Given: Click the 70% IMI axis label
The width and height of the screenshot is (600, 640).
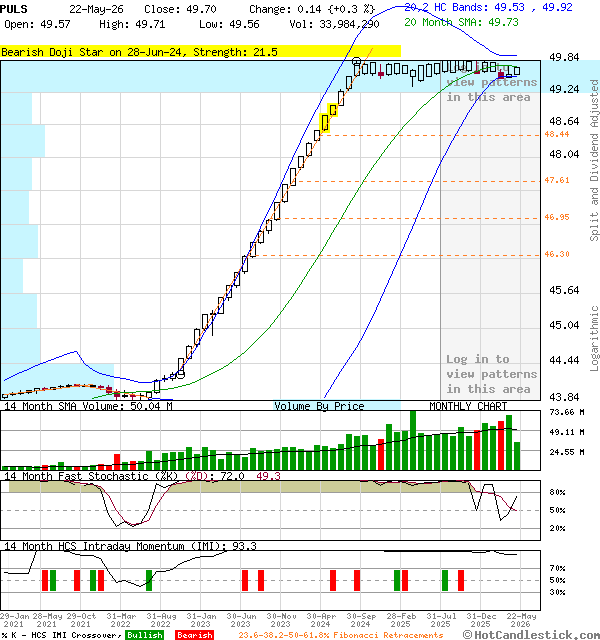Looking at the screenshot, I should tap(557, 568).
